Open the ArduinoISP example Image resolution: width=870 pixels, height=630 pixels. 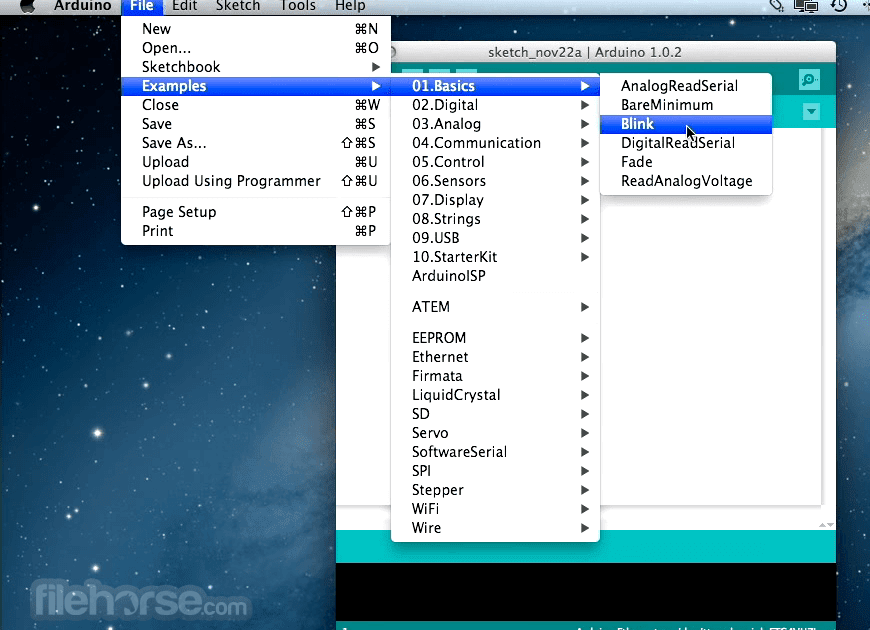[x=495, y=276]
